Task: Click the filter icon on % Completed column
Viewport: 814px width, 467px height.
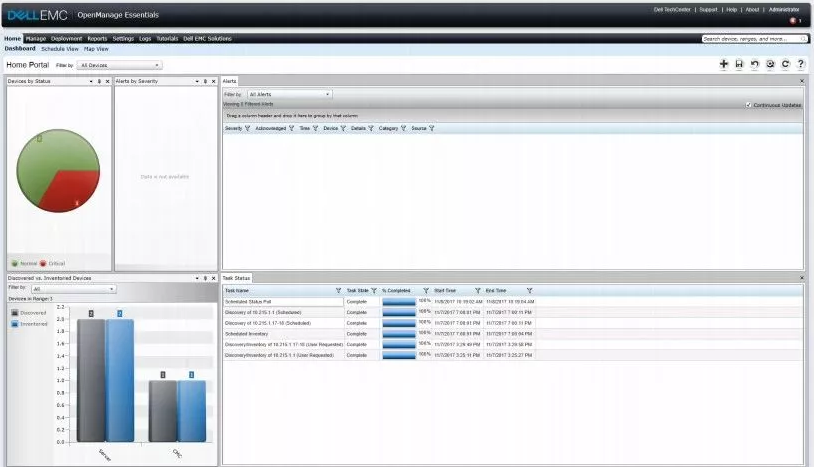Action: (x=426, y=291)
